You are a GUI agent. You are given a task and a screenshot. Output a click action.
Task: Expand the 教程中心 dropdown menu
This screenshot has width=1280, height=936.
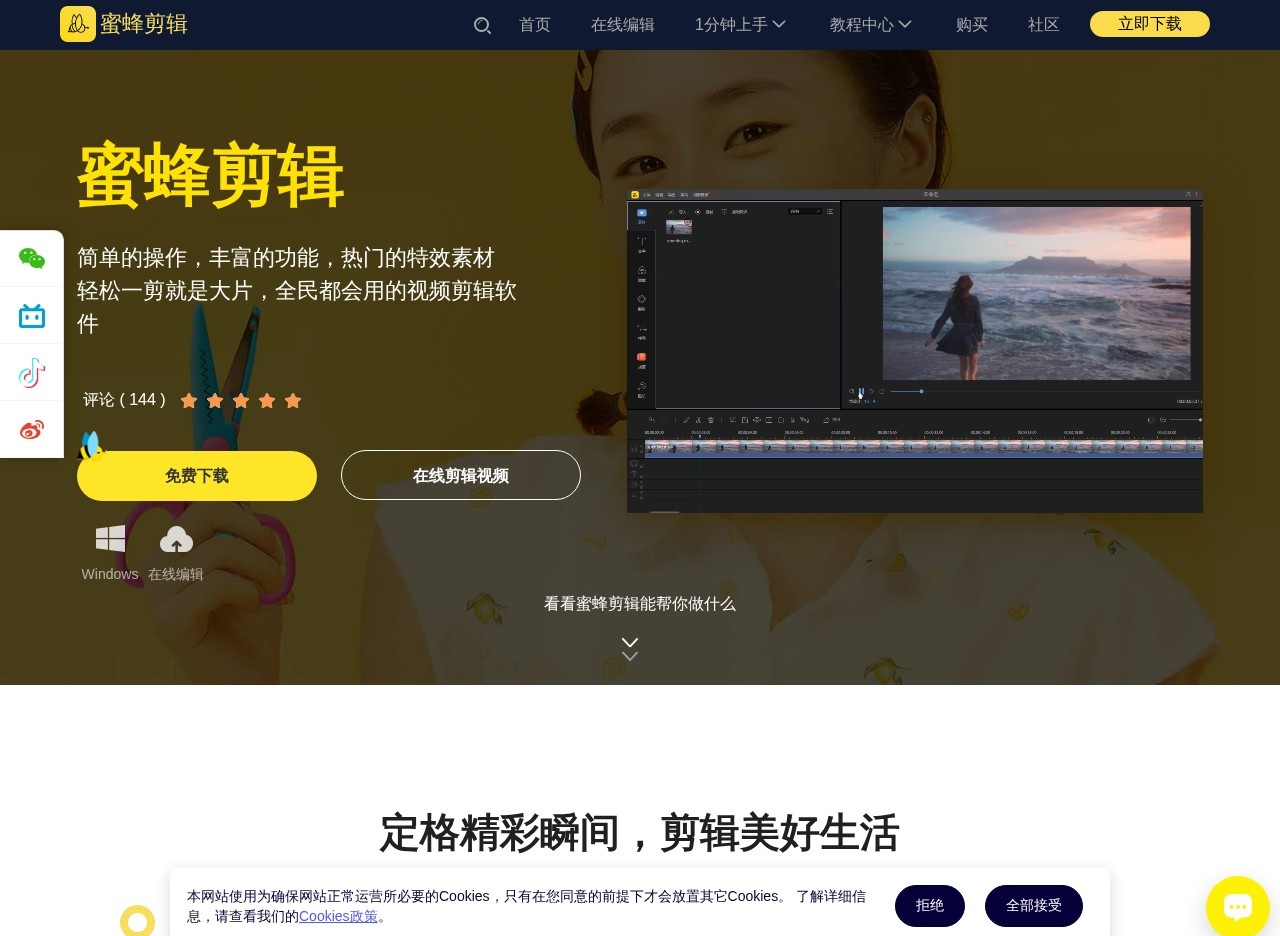pyautogui.click(x=870, y=25)
